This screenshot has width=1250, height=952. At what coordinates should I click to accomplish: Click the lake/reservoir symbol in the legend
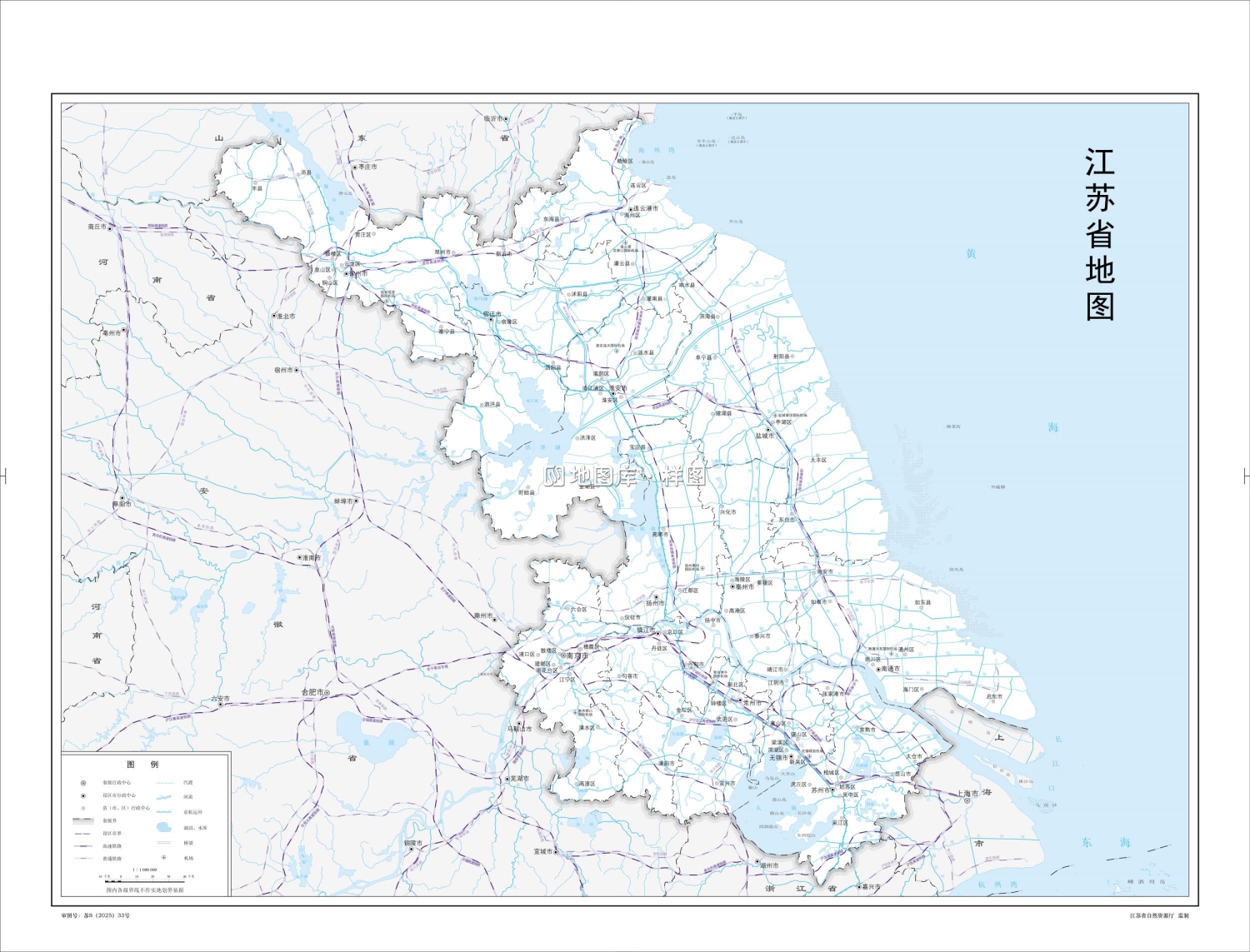[164, 827]
